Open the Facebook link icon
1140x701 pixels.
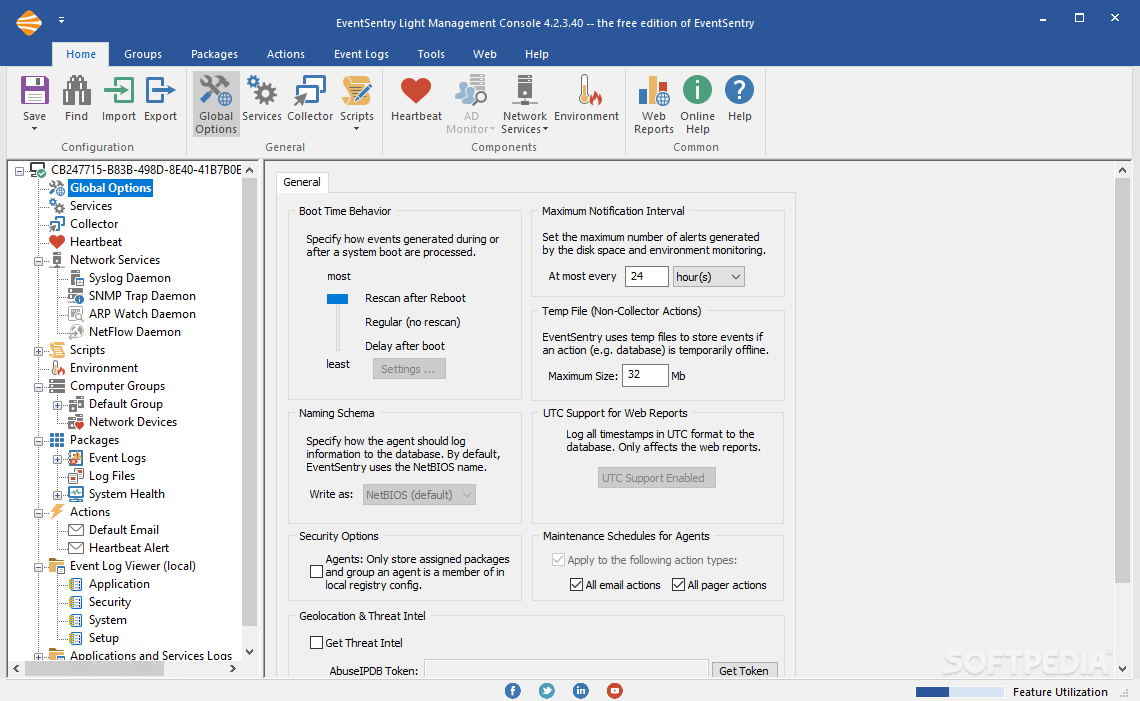pos(513,691)
